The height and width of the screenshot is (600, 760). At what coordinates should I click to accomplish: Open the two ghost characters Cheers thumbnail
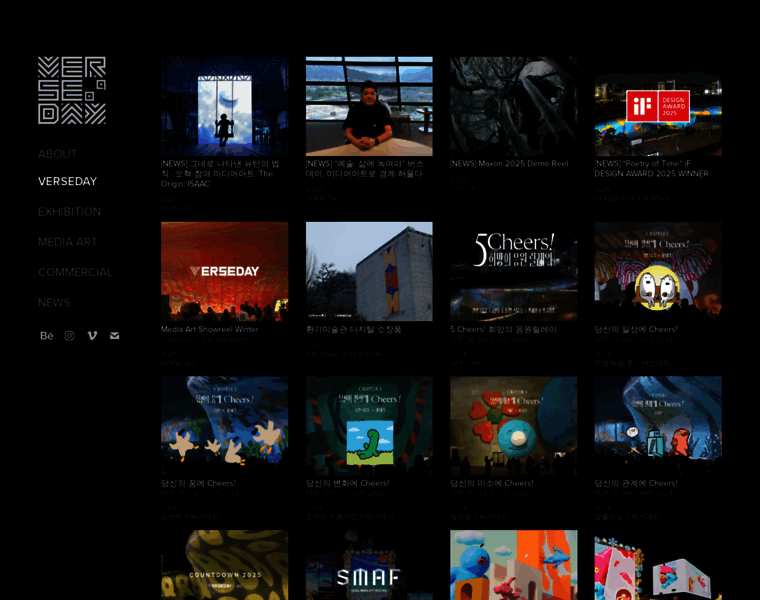(658, 271)
